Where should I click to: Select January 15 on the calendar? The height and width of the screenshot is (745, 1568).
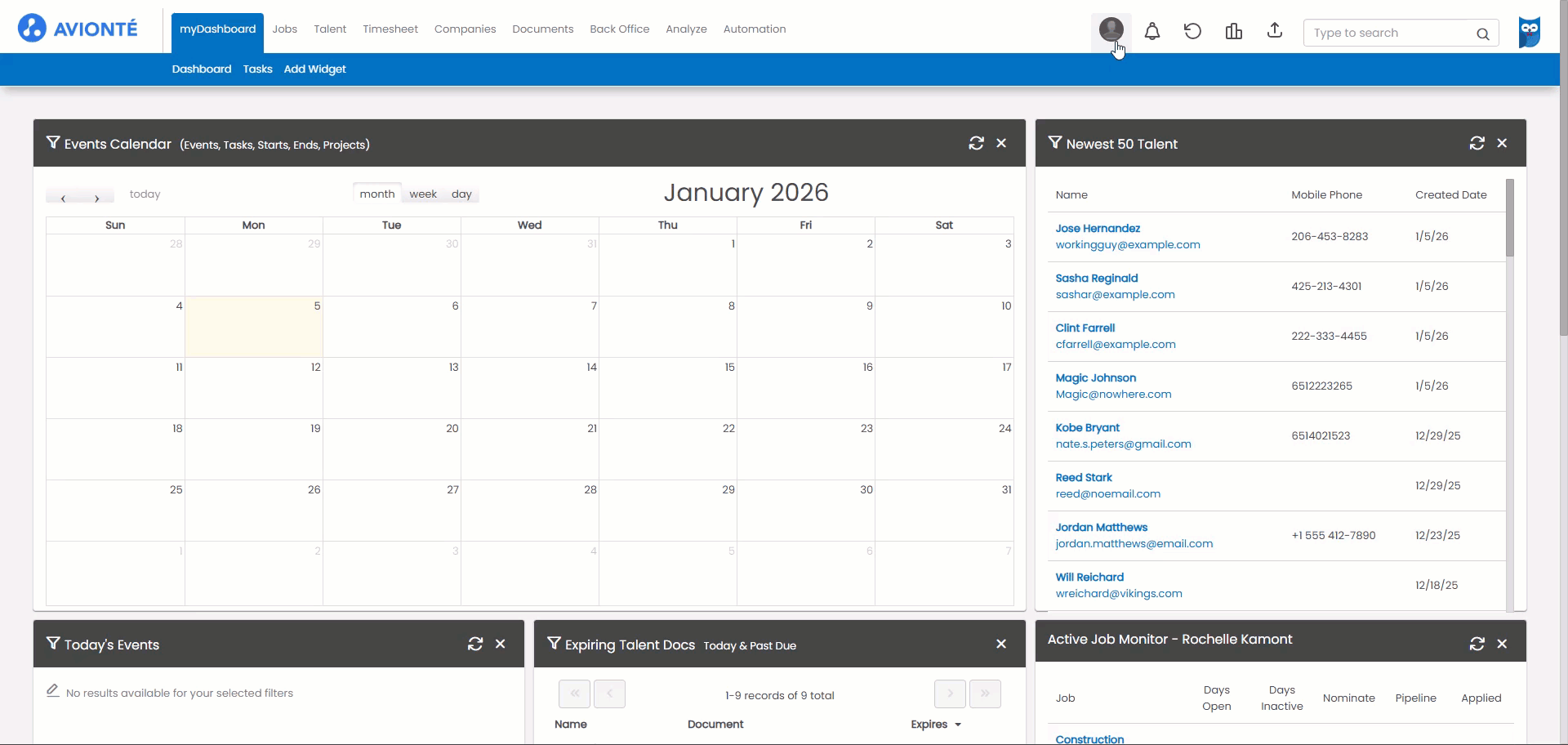tap(667, 388)
